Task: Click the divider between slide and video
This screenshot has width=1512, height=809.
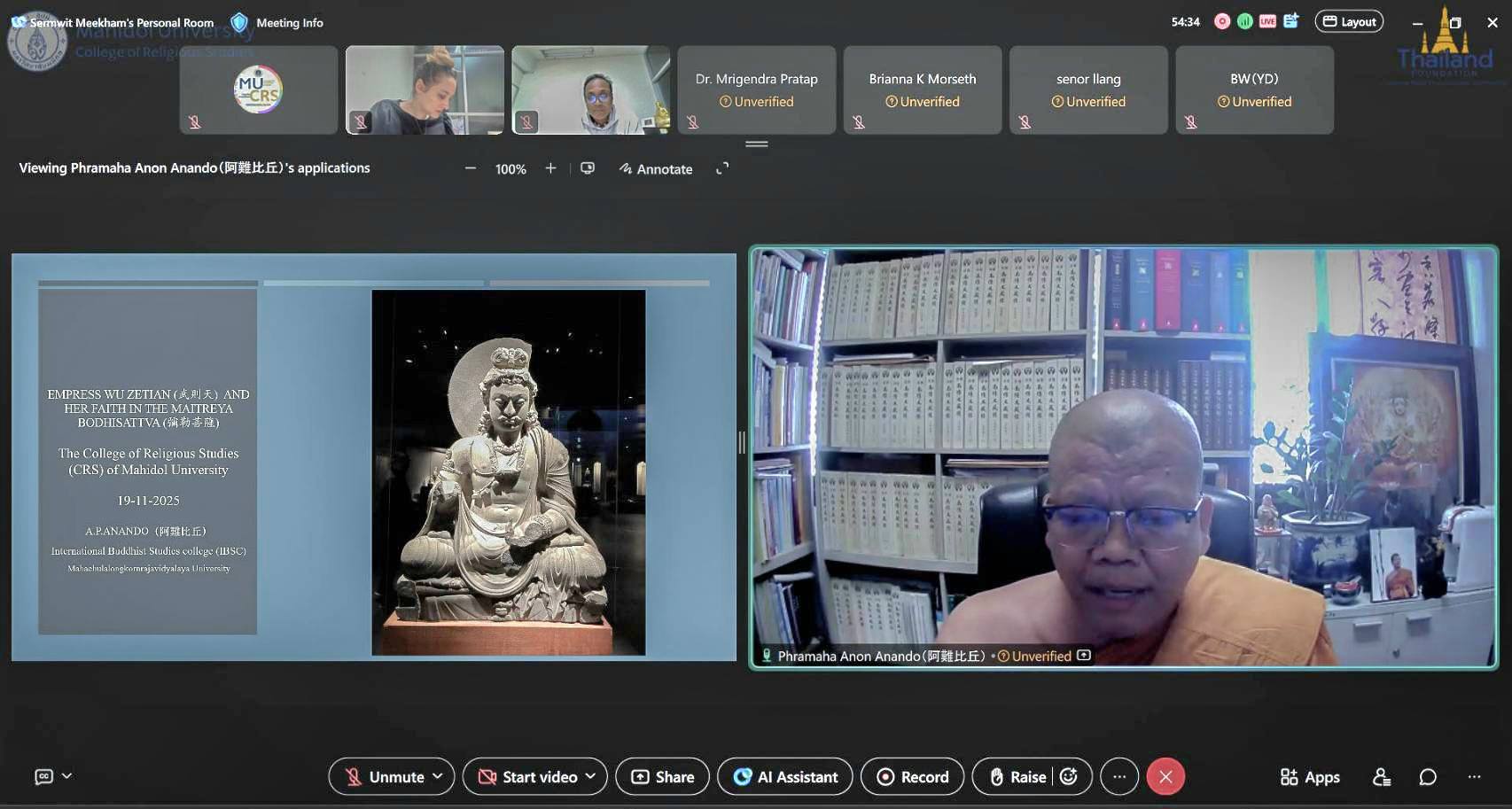Action: click(742, 442)
